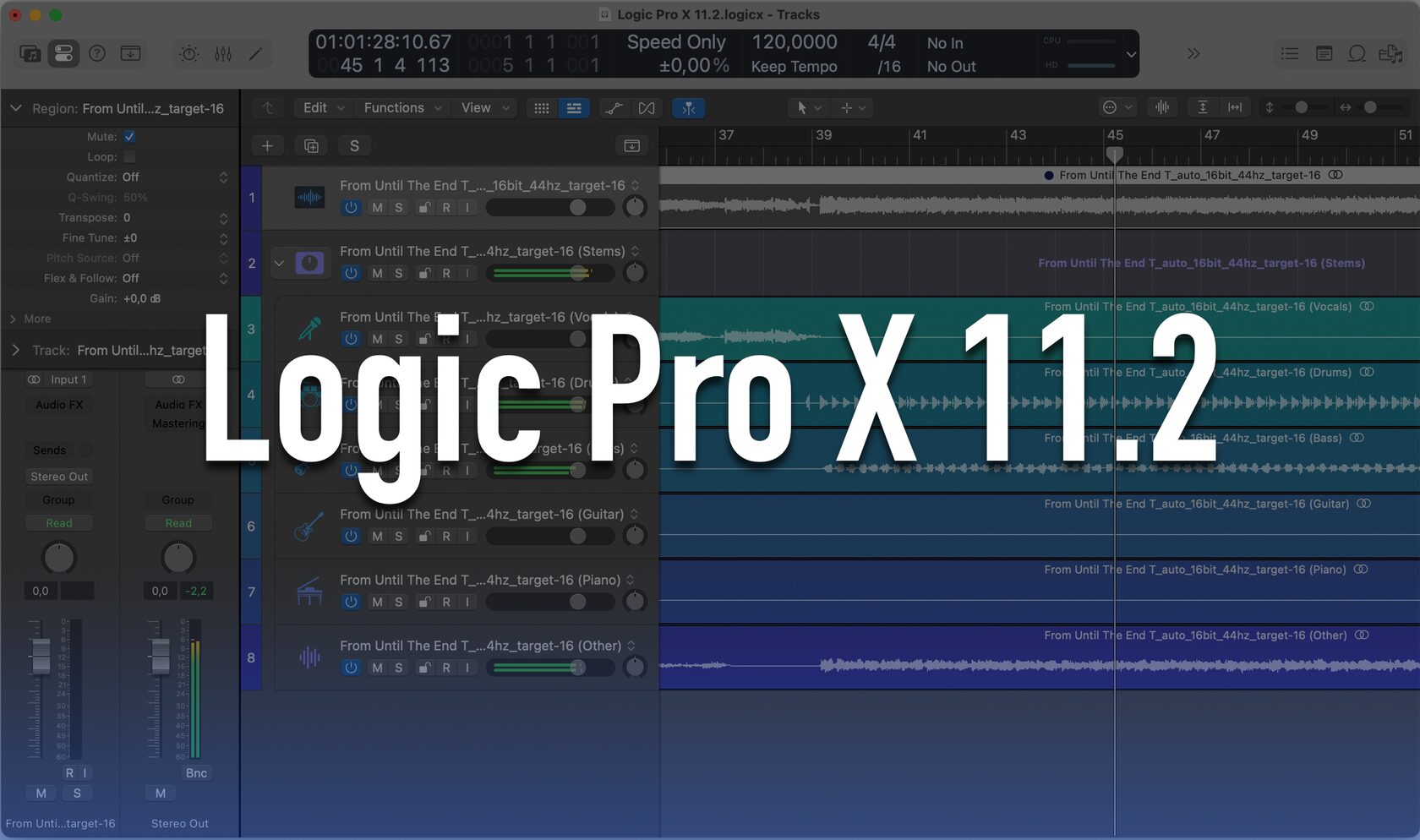Click the Stereo Out pan knob
This screenshot has height=840, width=1420.
178,558
